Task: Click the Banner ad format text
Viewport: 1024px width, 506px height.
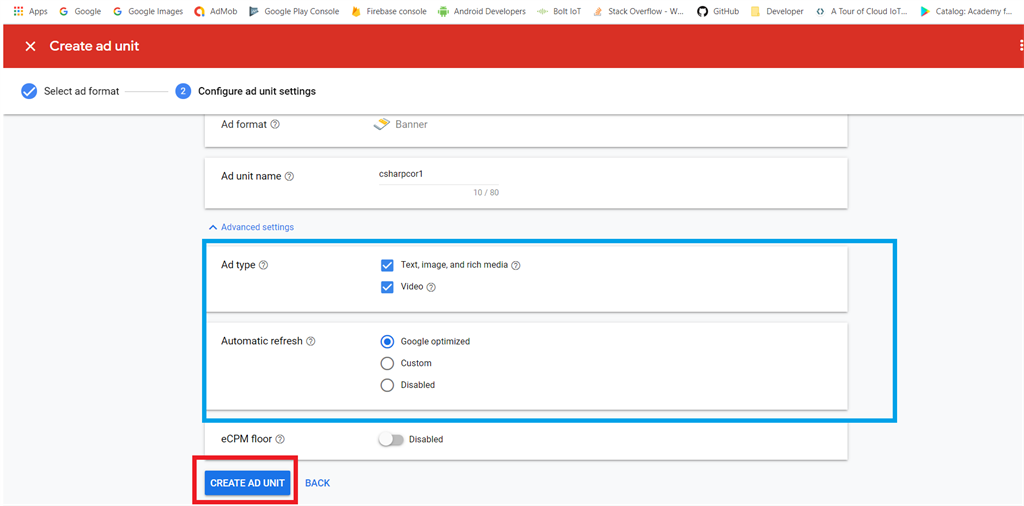Action: [x=411, y=124]
